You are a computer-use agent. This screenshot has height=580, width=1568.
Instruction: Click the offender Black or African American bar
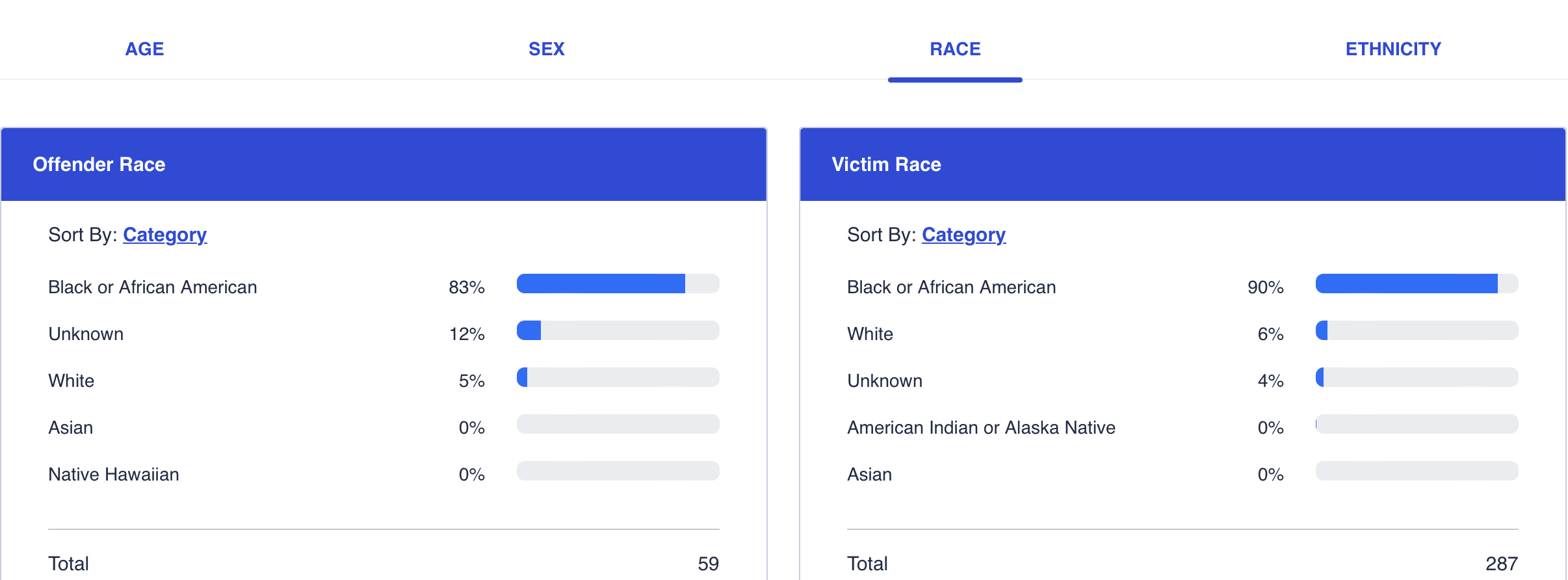(618, 283)
